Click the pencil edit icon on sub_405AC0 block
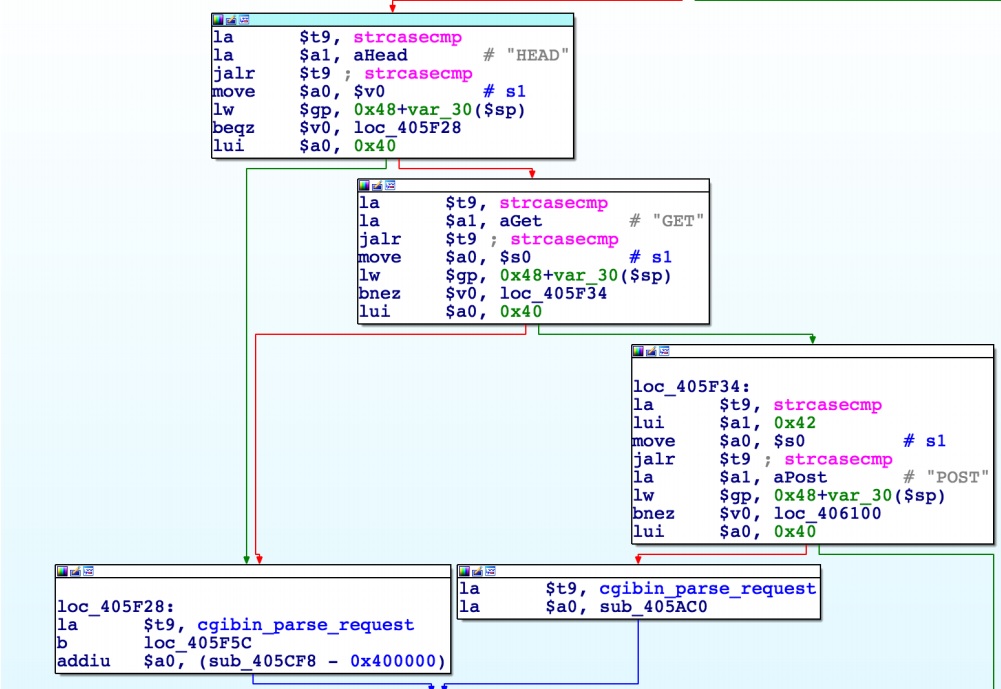Viewport: 1001px width, 689px height. 477,571
